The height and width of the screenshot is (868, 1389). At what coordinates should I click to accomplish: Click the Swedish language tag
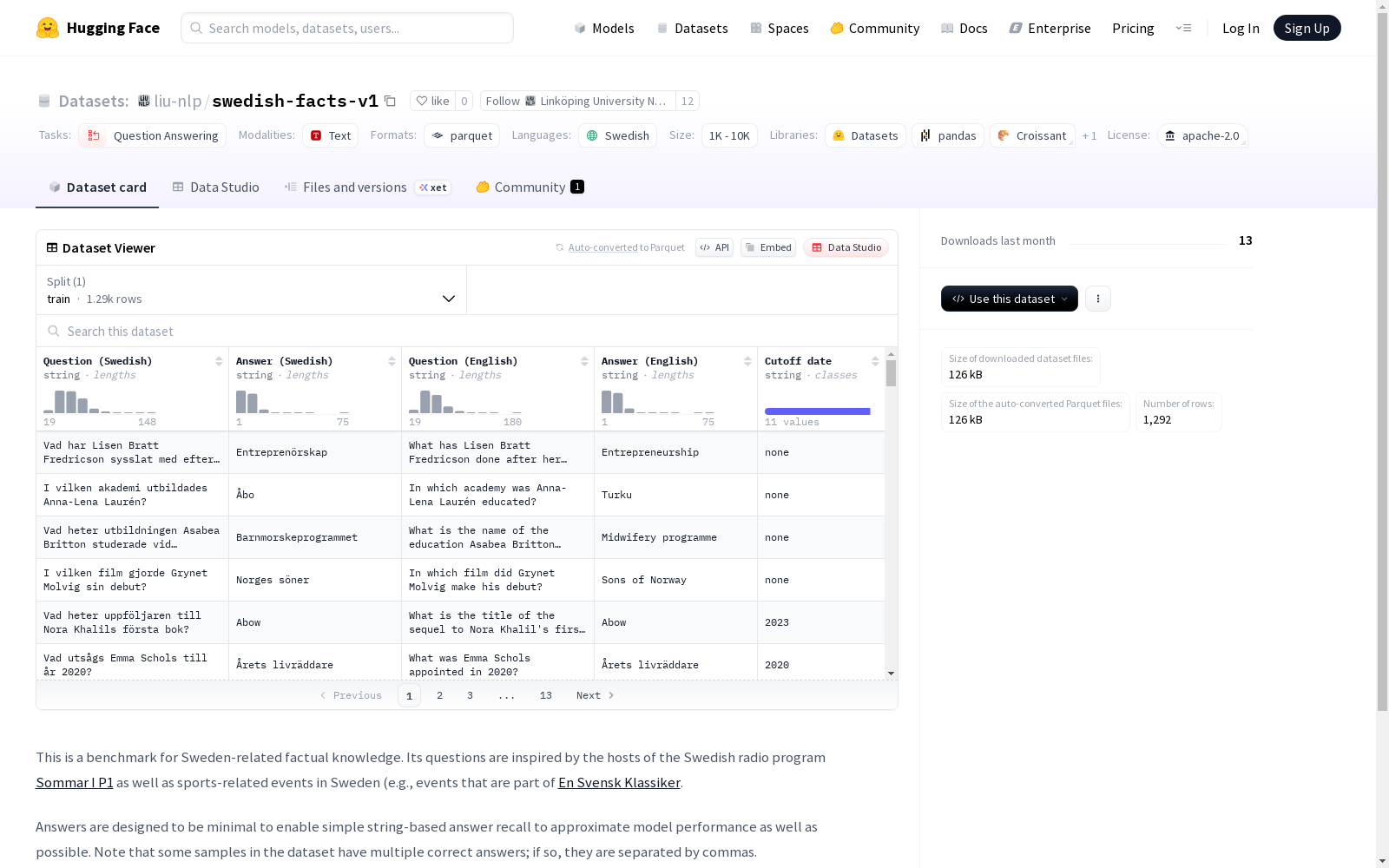click(x=617, y=135)
